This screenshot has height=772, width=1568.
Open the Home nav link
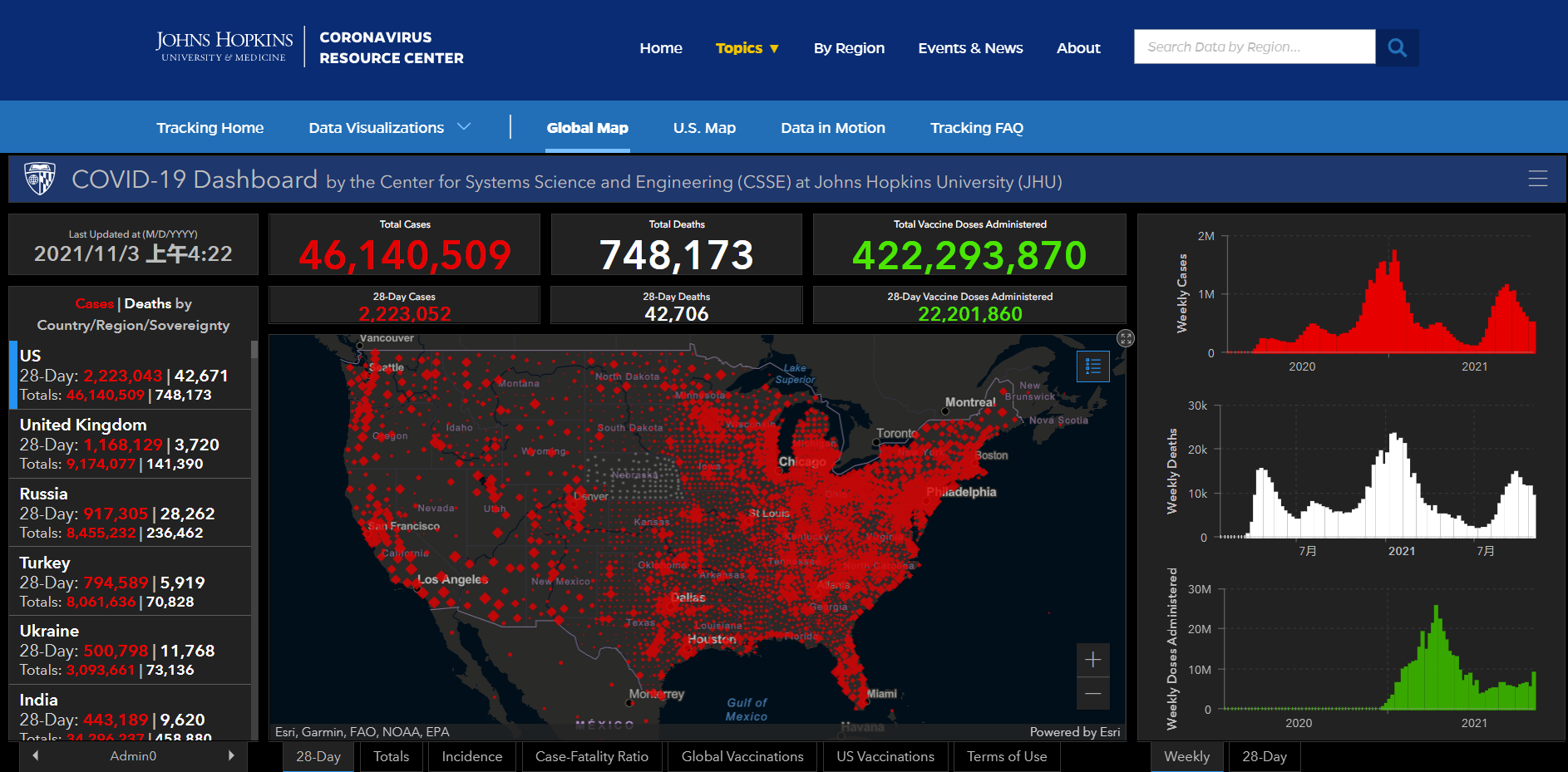(661, 48)
